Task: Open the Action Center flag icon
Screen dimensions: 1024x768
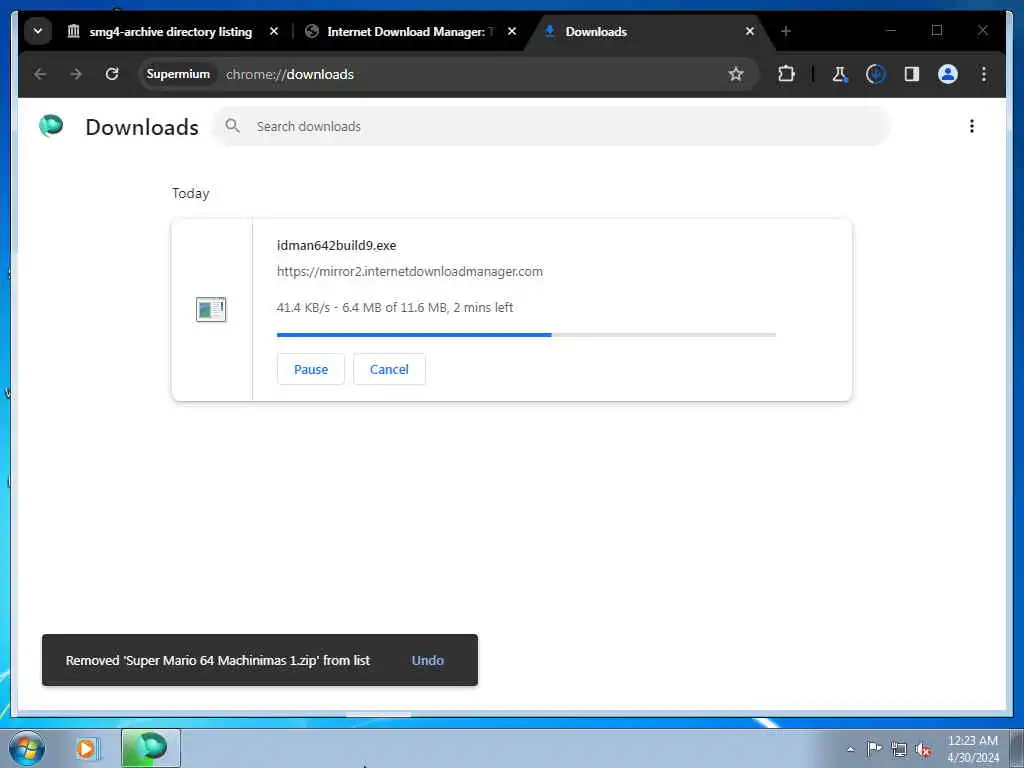Action: [874, 749]
